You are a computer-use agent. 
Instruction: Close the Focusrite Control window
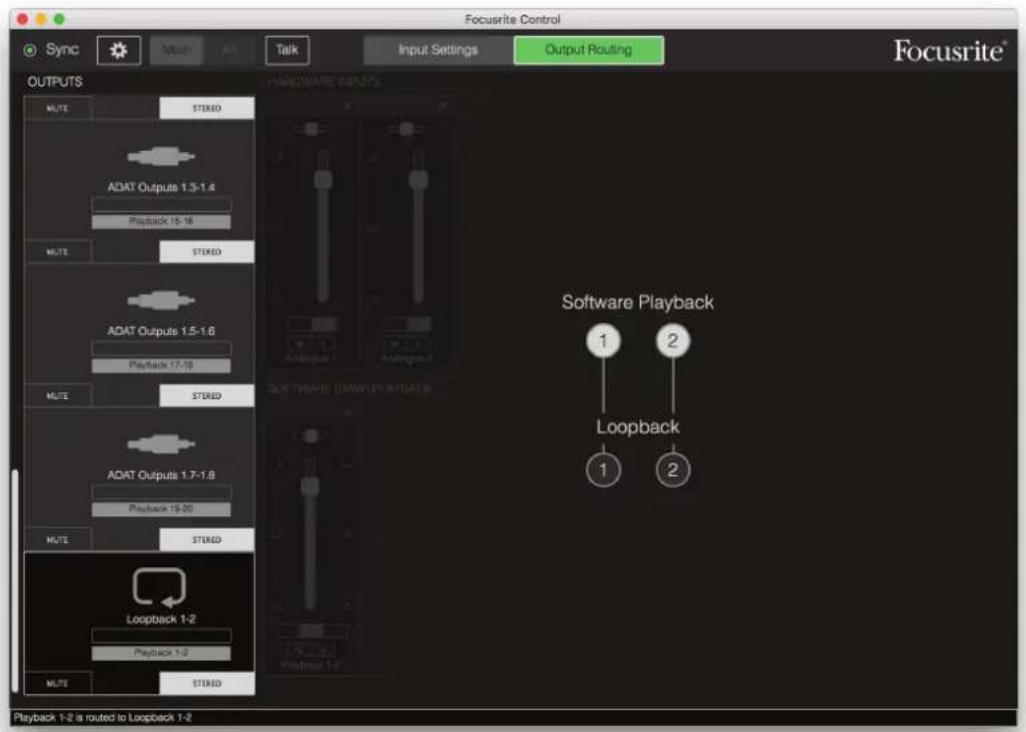tap(22, 19)
